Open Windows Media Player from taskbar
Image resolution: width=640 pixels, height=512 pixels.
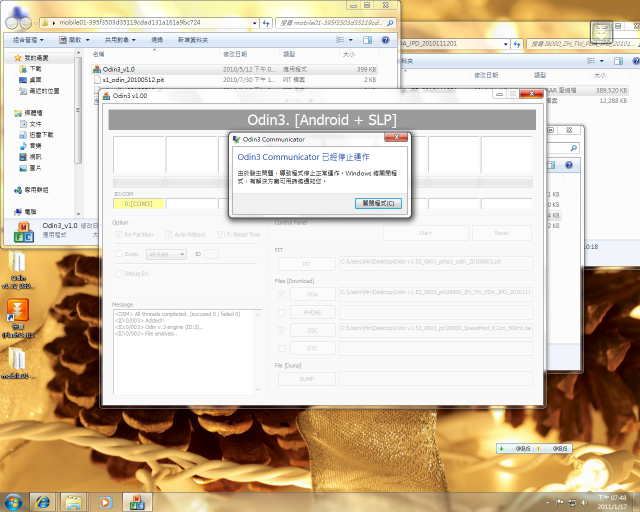(x=105, y=502)
